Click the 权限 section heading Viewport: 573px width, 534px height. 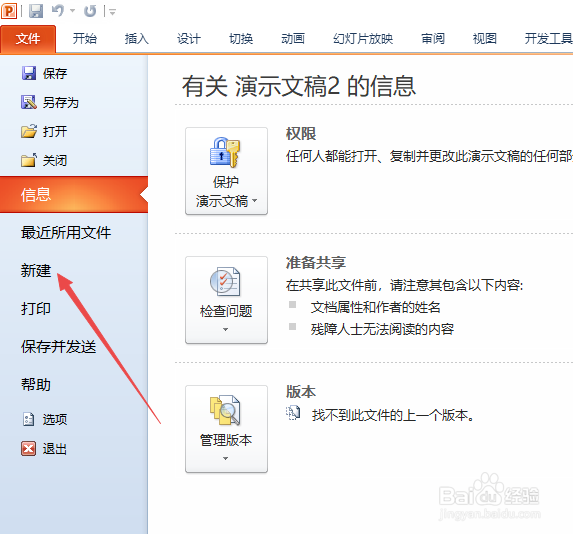coord(301,134)
